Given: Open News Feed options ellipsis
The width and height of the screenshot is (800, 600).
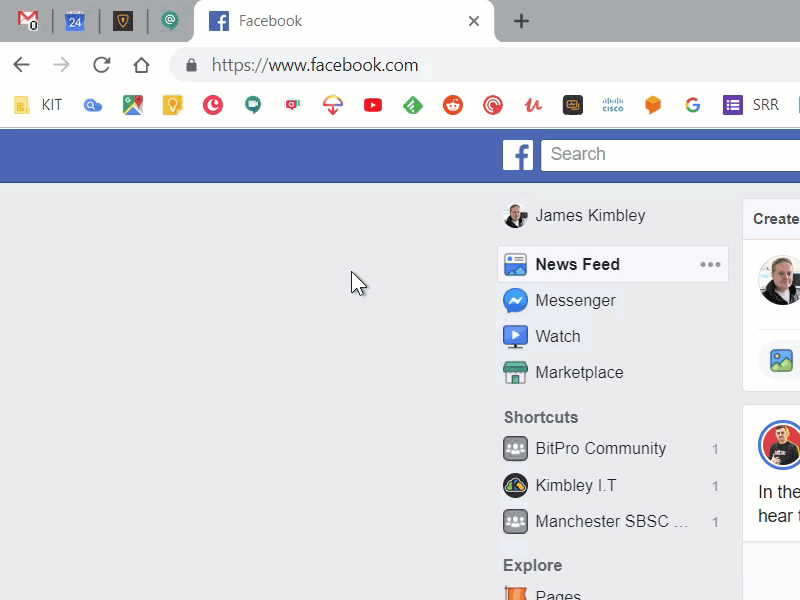Looking at the screenshot, I should (x=710, y=264).
